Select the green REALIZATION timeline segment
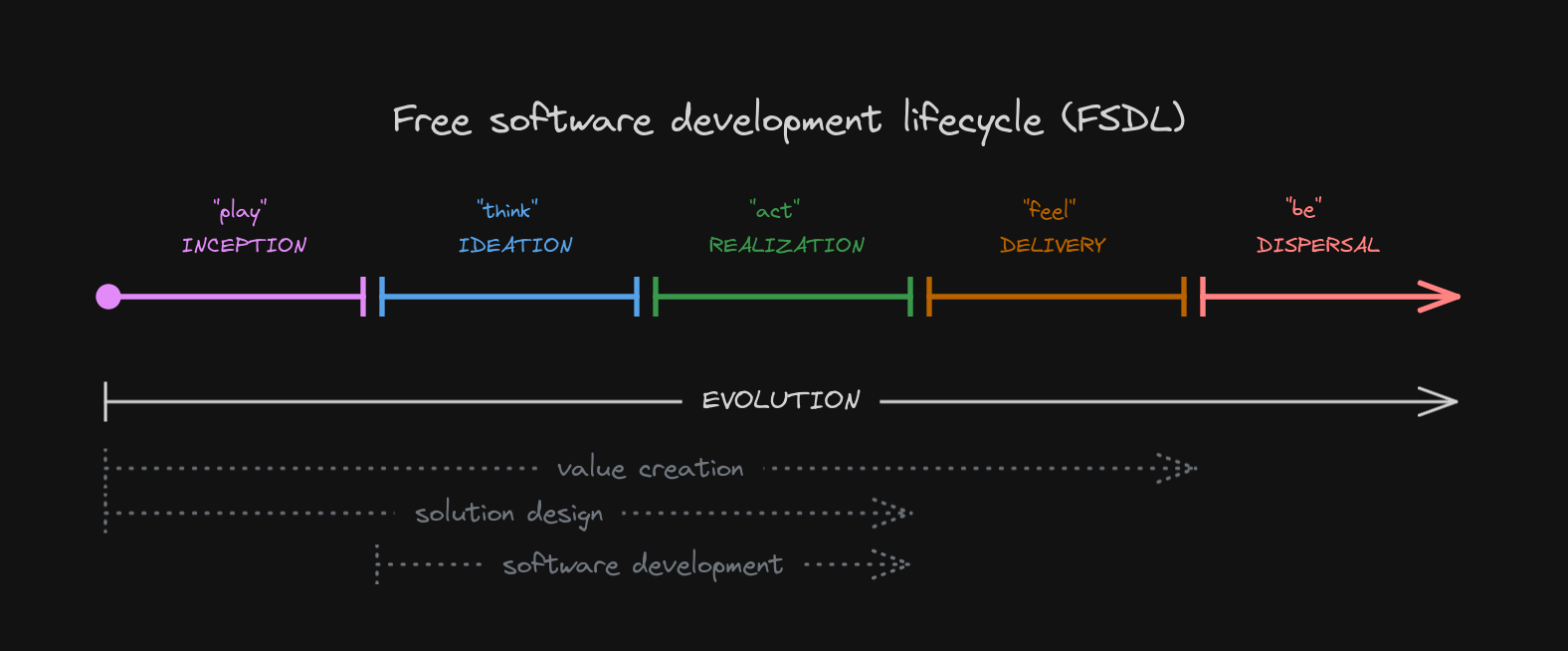This screenshot has width=1568, height=651. (x=783, y=297)
